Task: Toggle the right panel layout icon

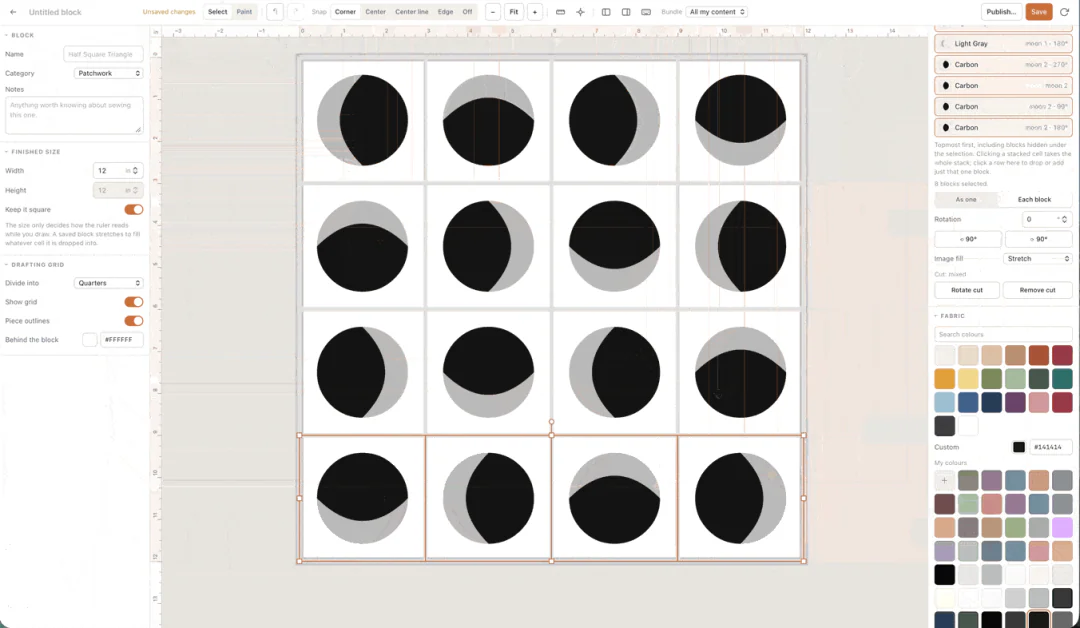Action: (626, 12)
